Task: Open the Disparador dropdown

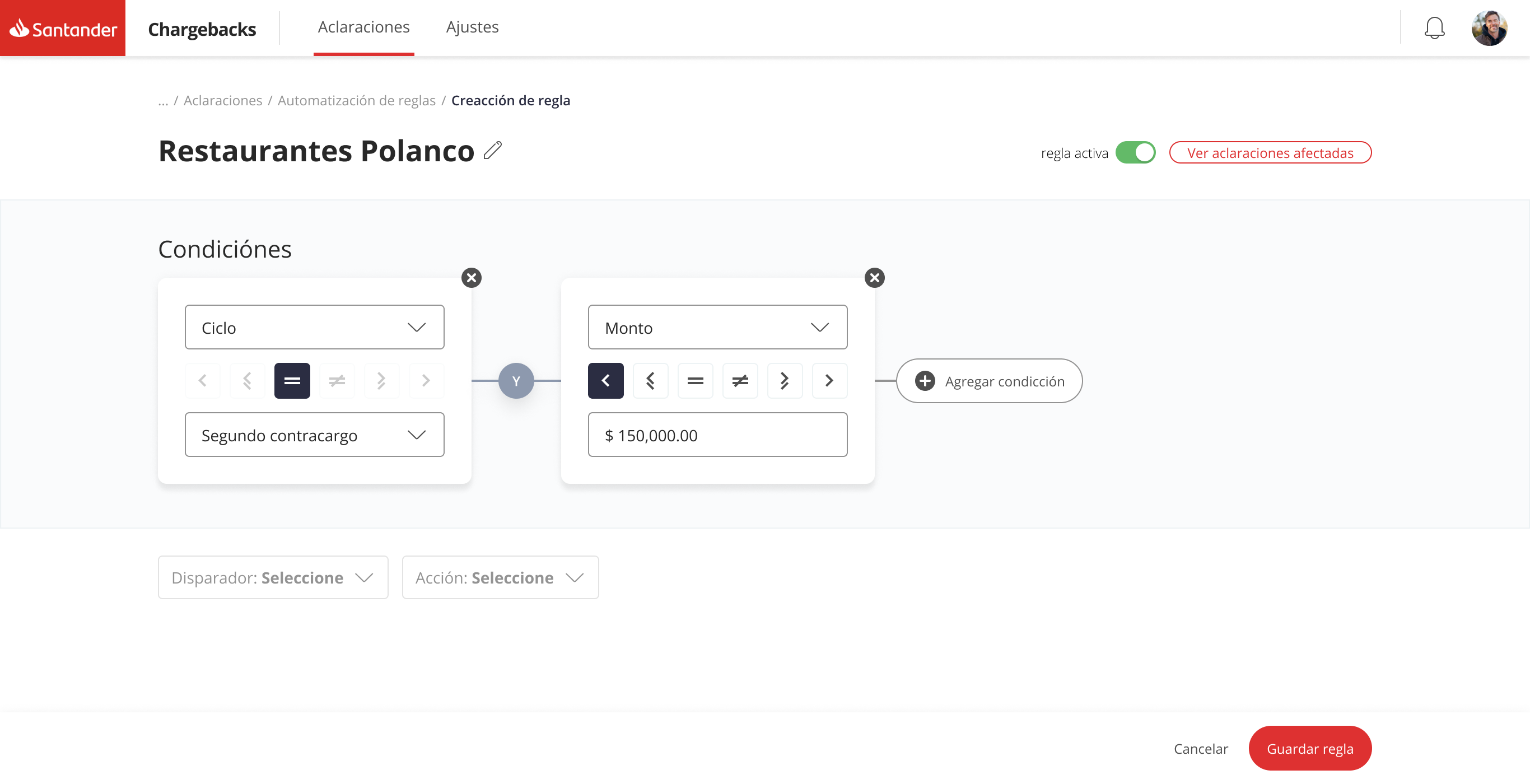Action: (273, 577)
